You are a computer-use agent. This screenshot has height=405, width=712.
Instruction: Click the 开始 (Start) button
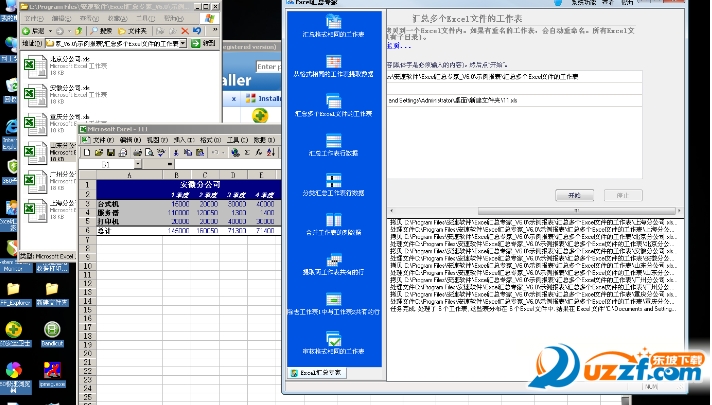(x=574, y=195)
